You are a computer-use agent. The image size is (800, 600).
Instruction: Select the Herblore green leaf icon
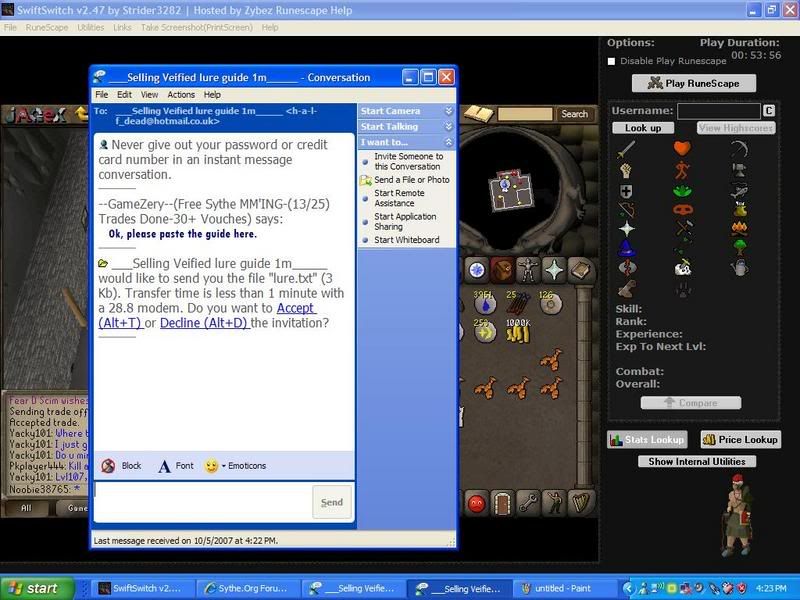(x=682, y=191)
